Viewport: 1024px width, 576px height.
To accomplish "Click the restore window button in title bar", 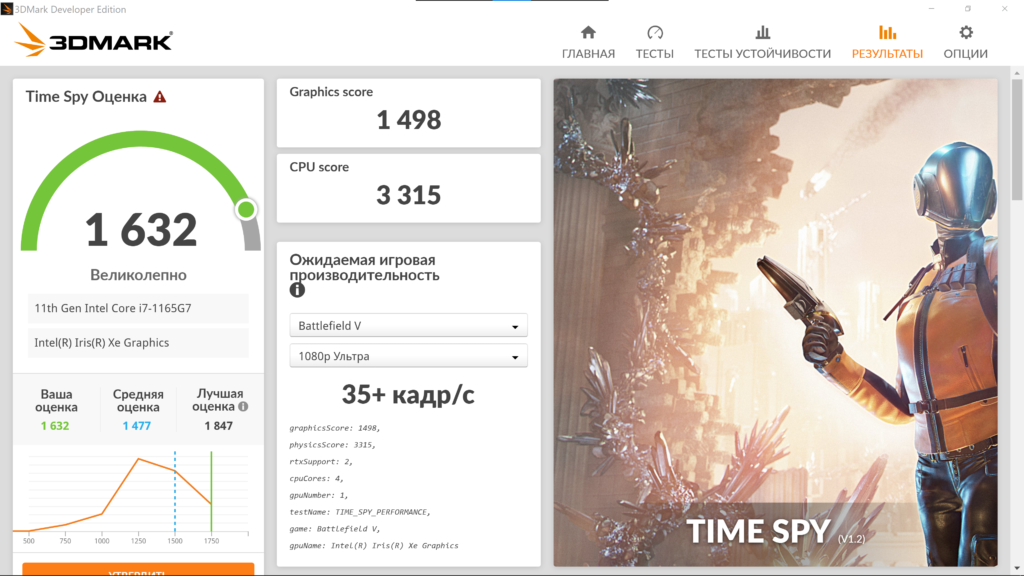I will (x=968, y=8).
